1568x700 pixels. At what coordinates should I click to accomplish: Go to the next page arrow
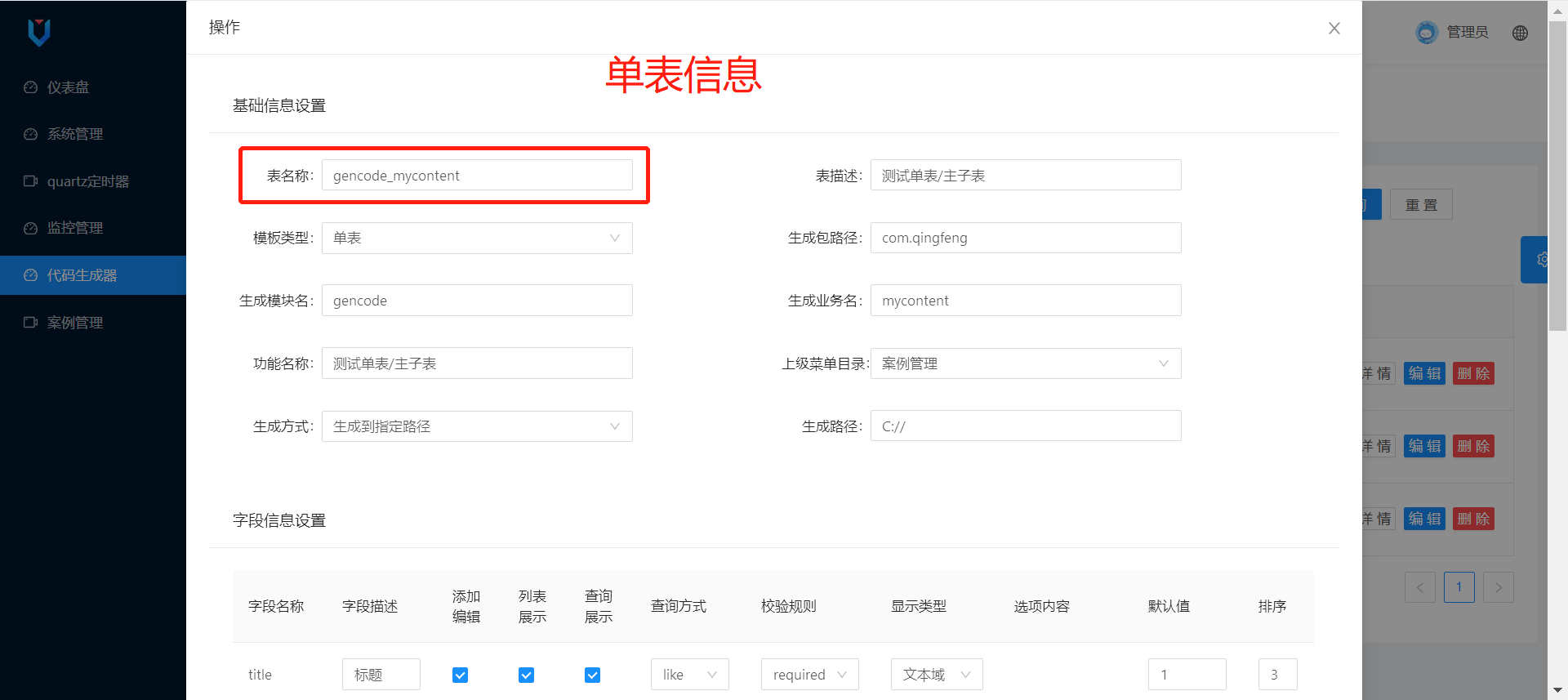pyautogui.click(x=1499, y=587)
